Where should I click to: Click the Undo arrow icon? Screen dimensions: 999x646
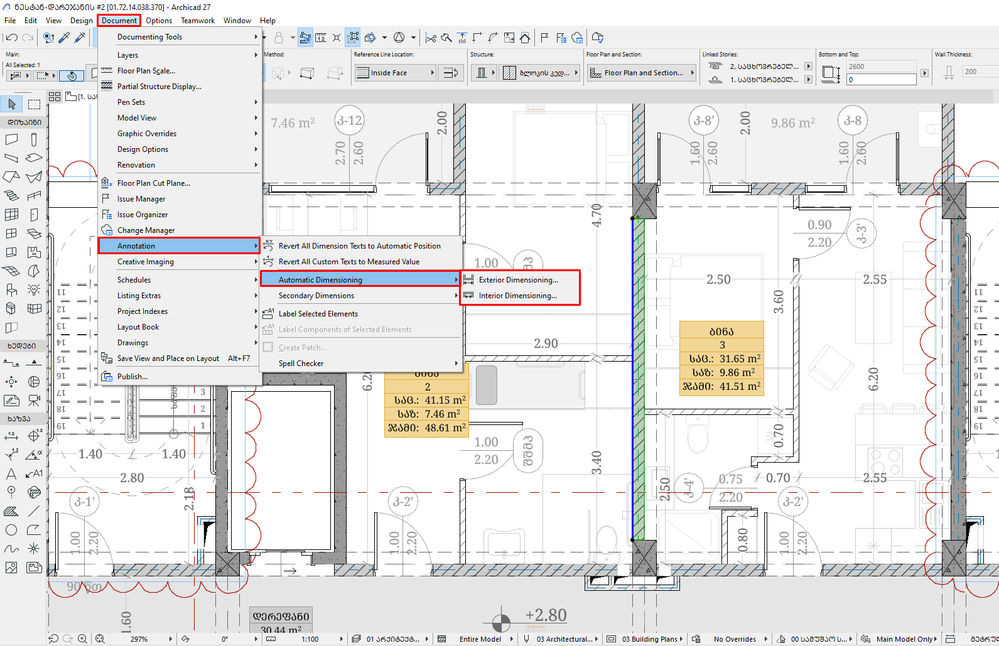(x=10, y=37)
